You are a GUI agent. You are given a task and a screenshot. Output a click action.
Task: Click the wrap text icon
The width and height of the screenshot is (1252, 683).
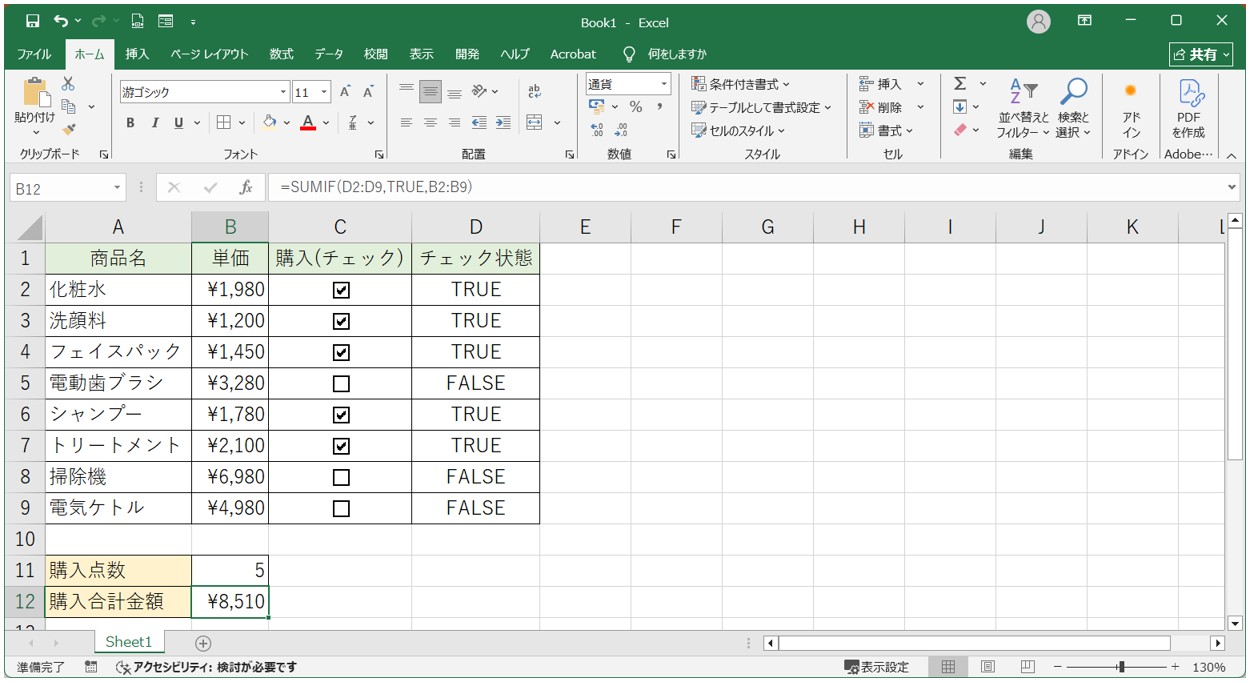[x=534, y=92]
